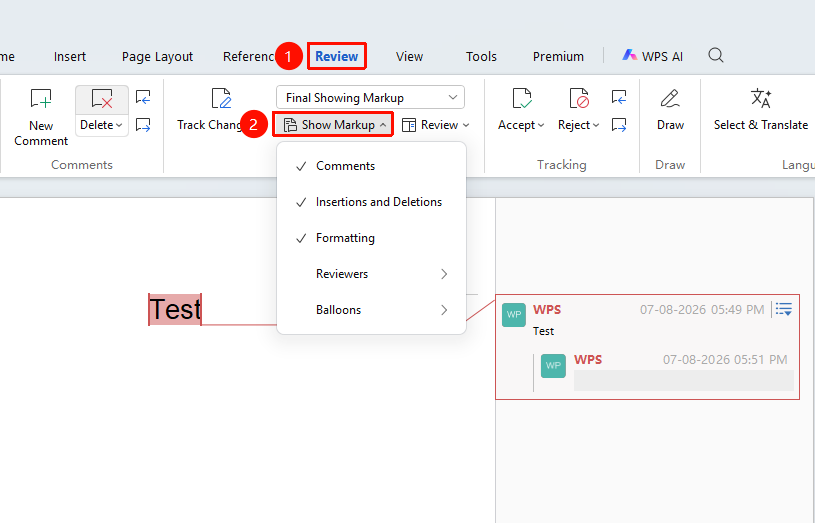Uncheck Comments in Show Markup menu
815x523 pixels.
[x=372, y=166]
